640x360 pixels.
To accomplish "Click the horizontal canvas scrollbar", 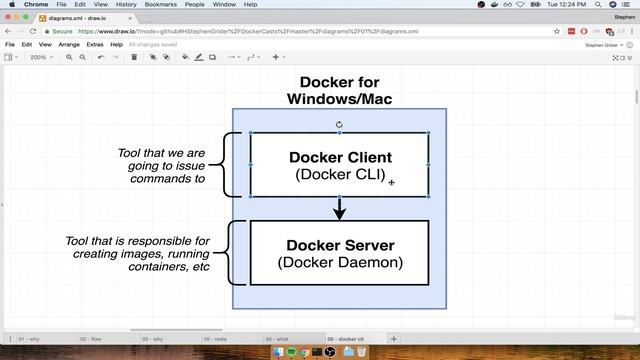I will [176, 330].
